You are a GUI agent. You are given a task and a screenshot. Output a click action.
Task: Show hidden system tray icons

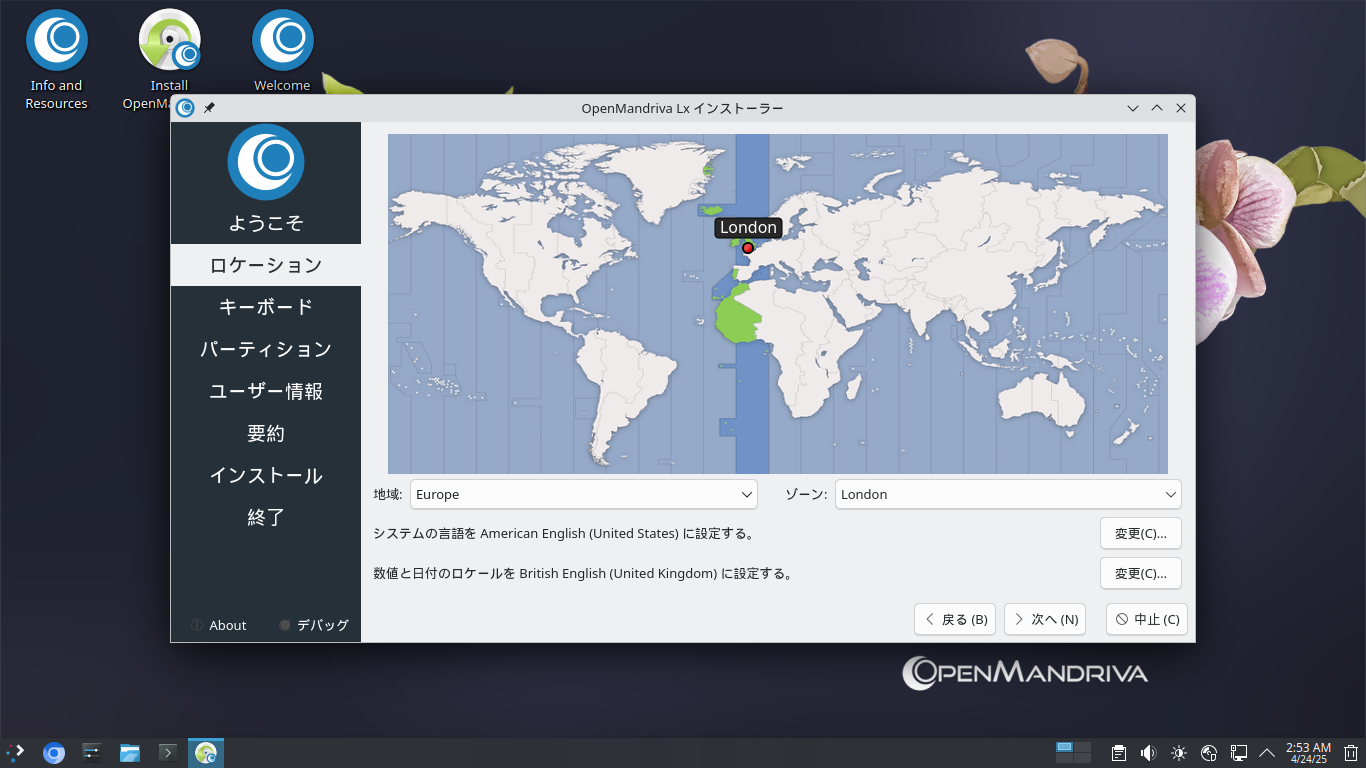1267,753
